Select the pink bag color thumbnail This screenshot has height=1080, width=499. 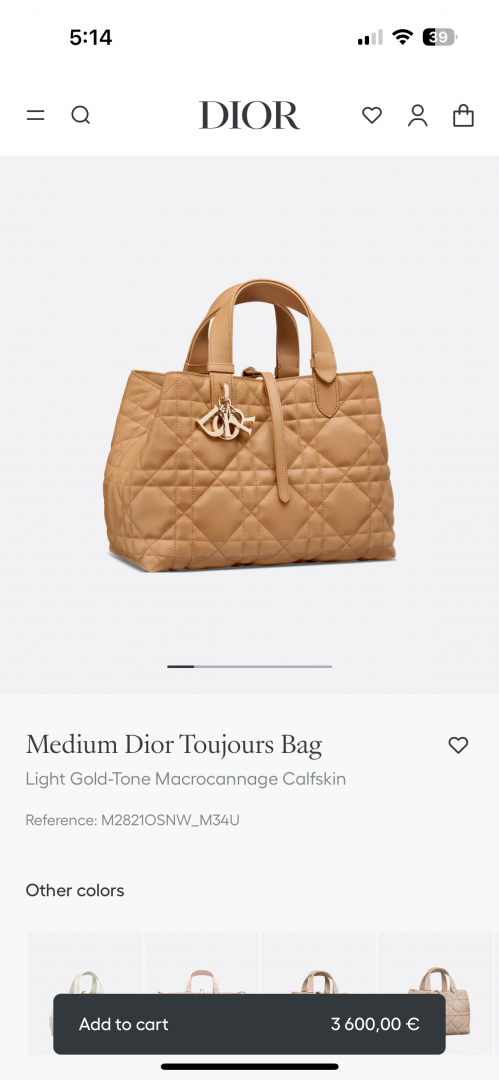point(202,993)
